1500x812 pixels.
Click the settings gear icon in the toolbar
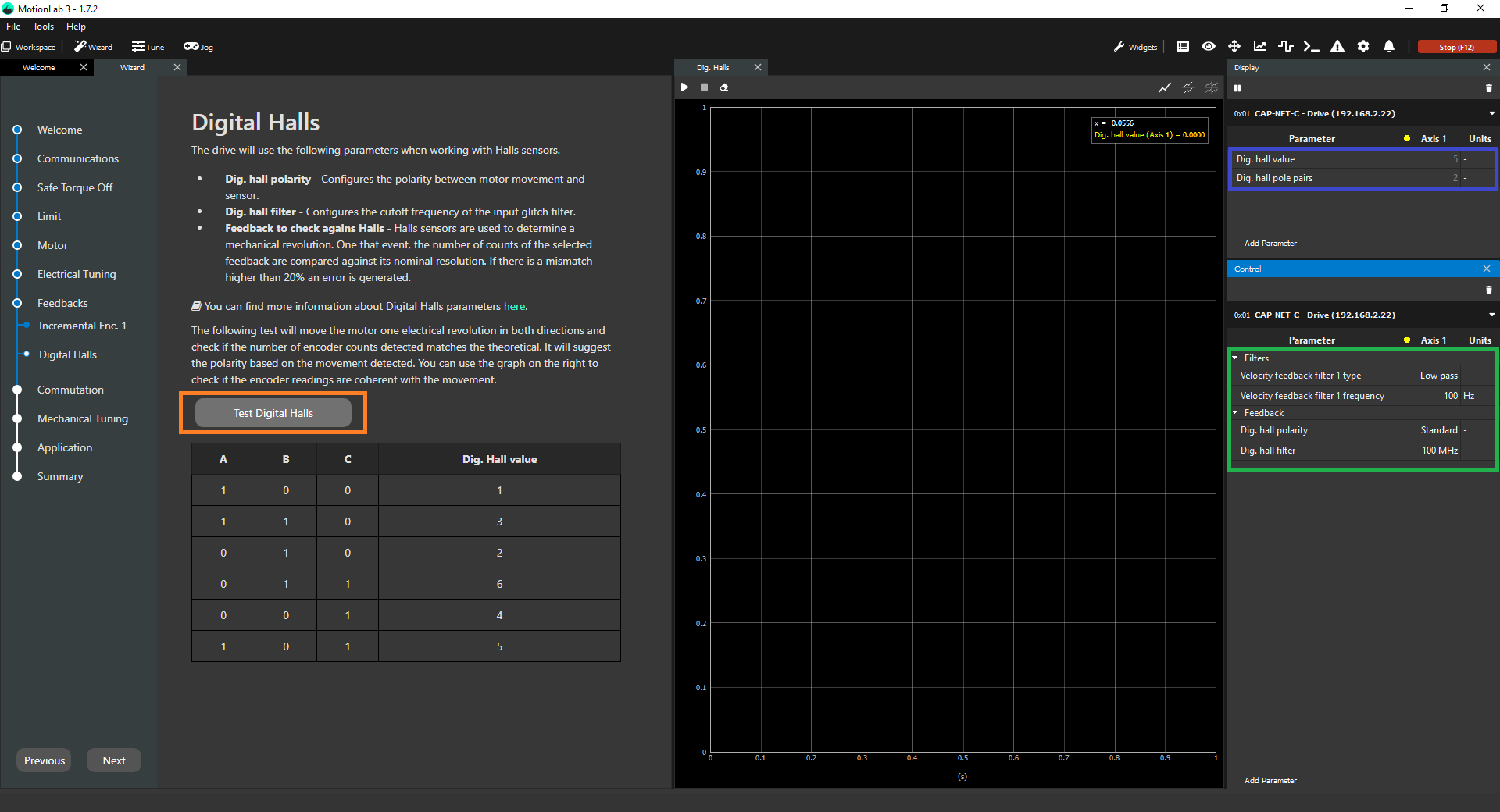(x=1363, y=47)
